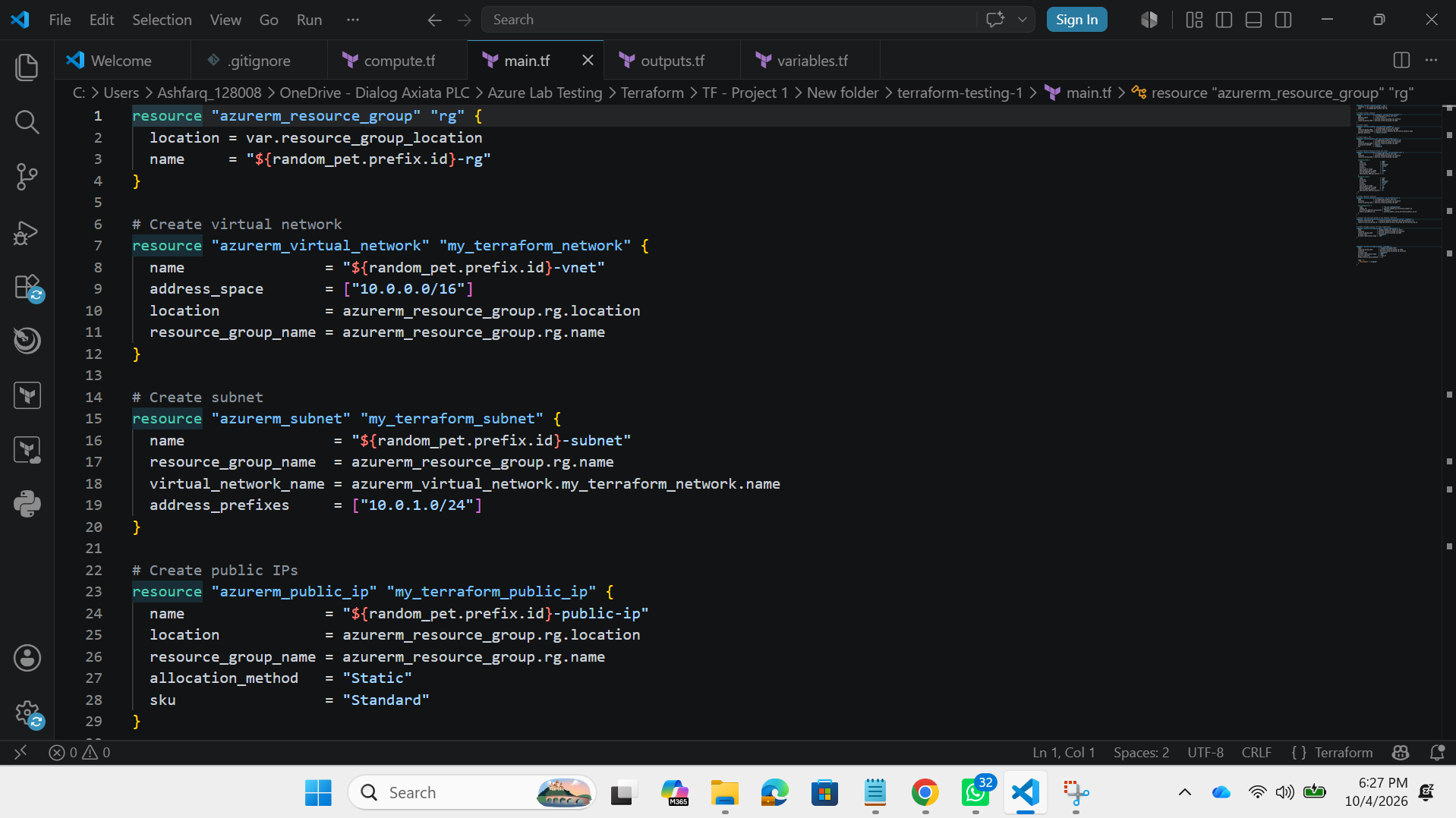Customize layout from title bar
The height and width of the screenshot is (818, 1456).
pyautogui.click(x=1194, y=20)
